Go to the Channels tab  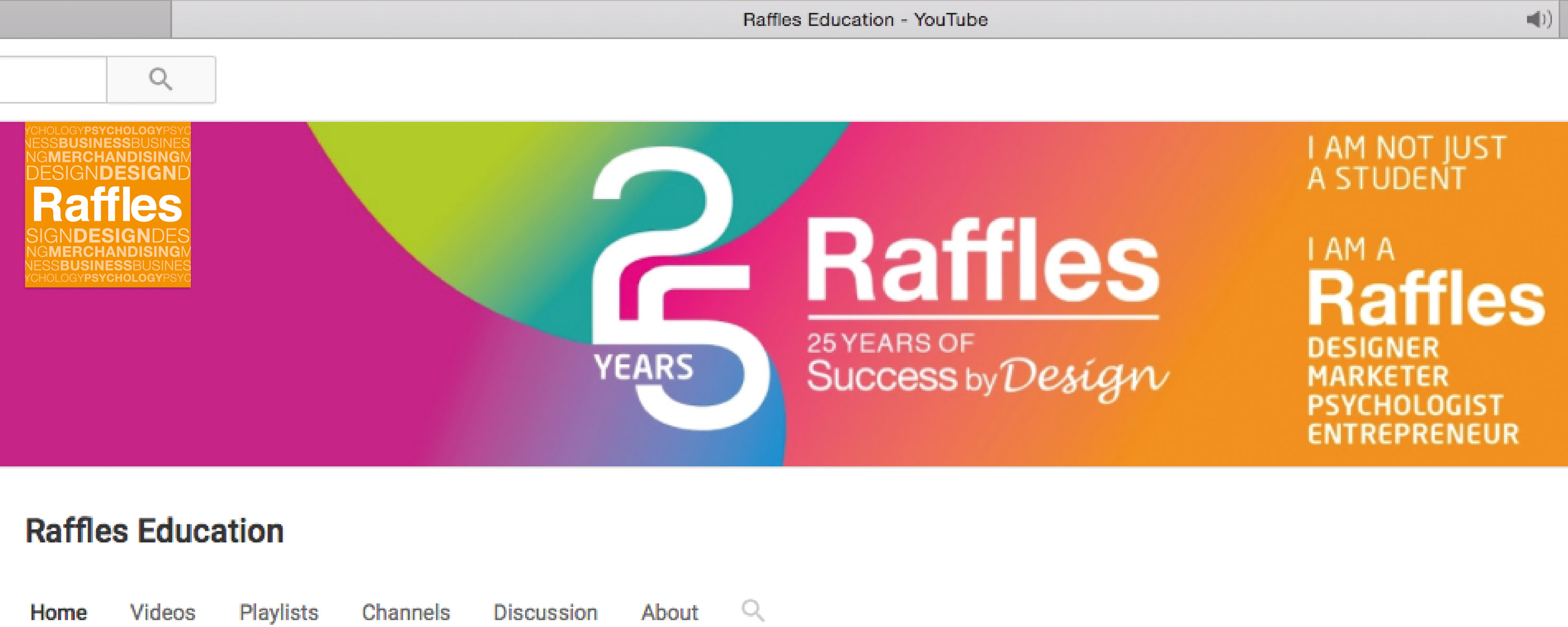pos(406,612)
